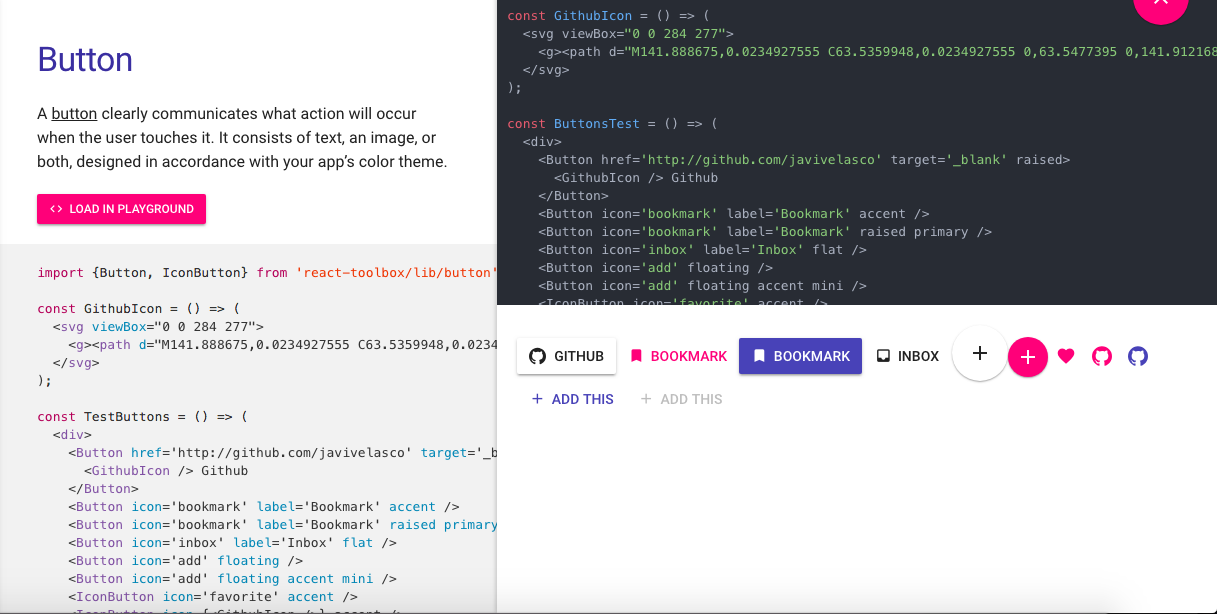Click the greyed-out ADD THIS button
The width and height of the screenshot is (1217, 614).
pyautogui.click(x=681, y=399)
